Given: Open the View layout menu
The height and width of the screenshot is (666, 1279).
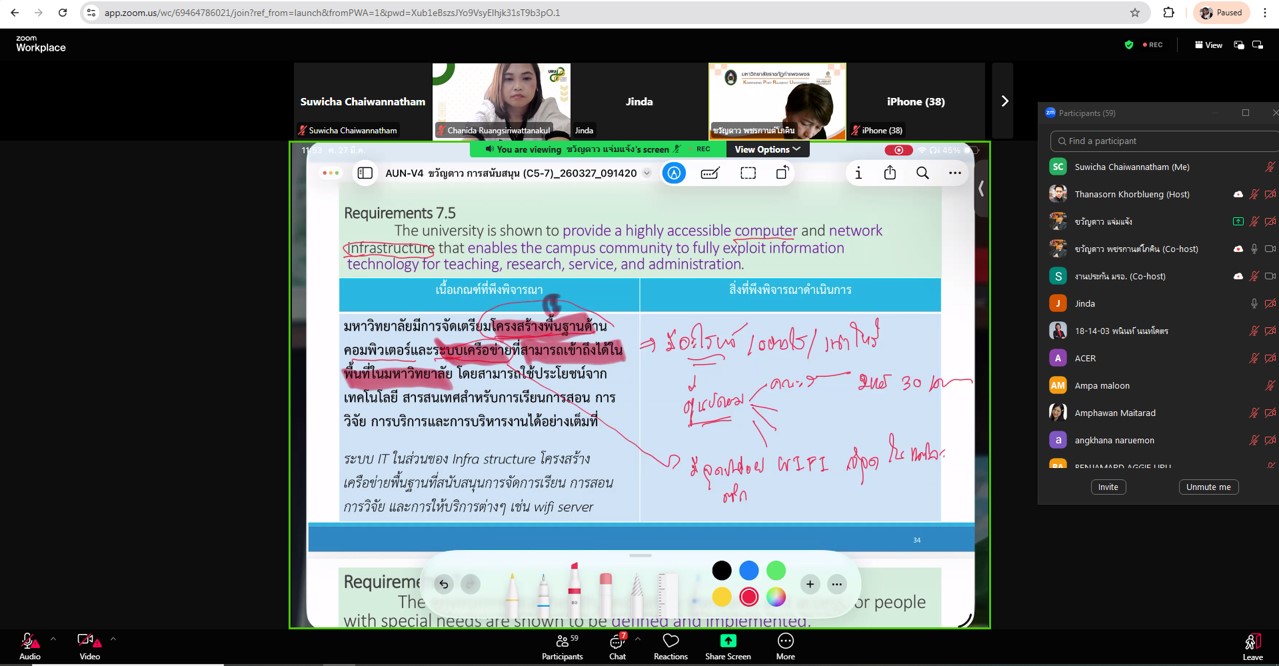Looking at the screenshot, I should [1208, 45].
